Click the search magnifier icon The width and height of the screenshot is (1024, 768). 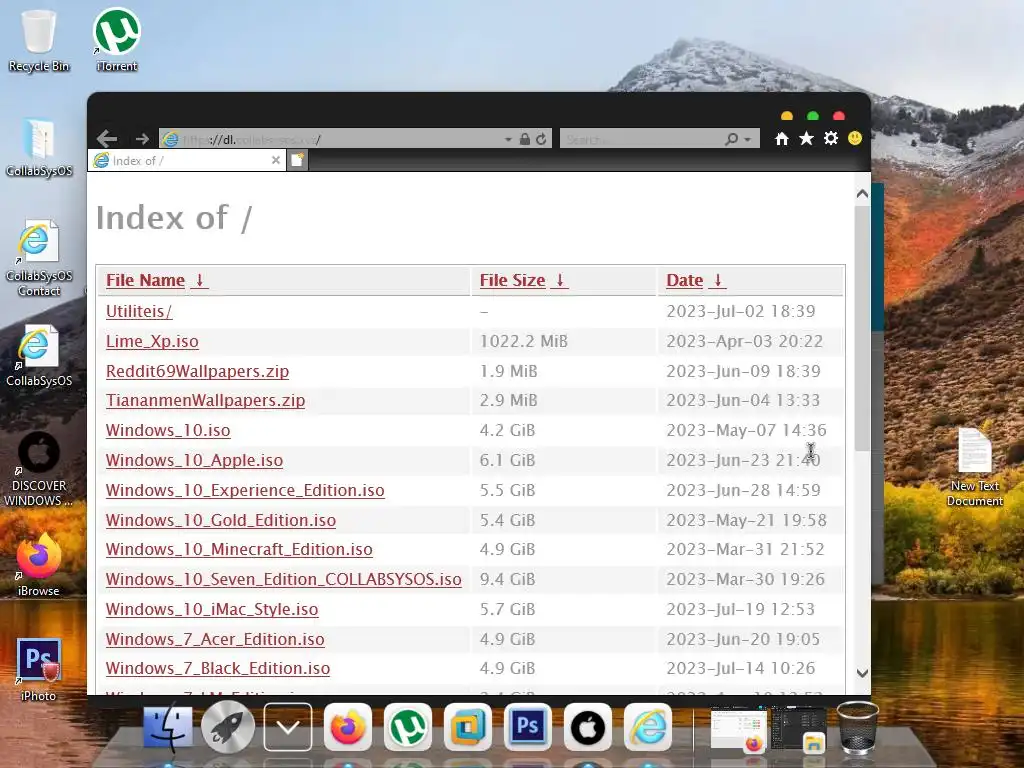(731, 139)
